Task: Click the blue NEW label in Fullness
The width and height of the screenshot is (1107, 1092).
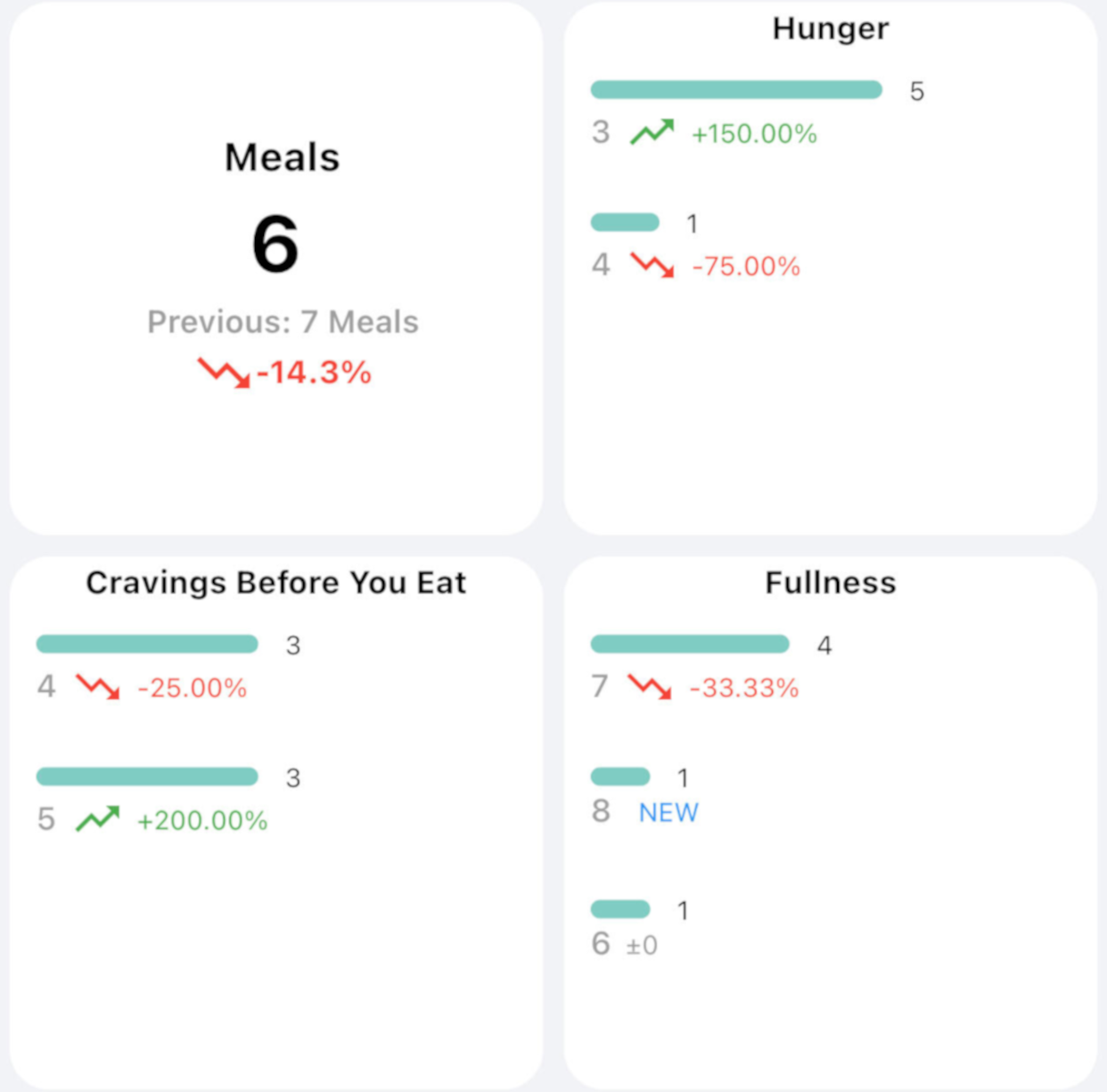Action: [x=668, y=812]
